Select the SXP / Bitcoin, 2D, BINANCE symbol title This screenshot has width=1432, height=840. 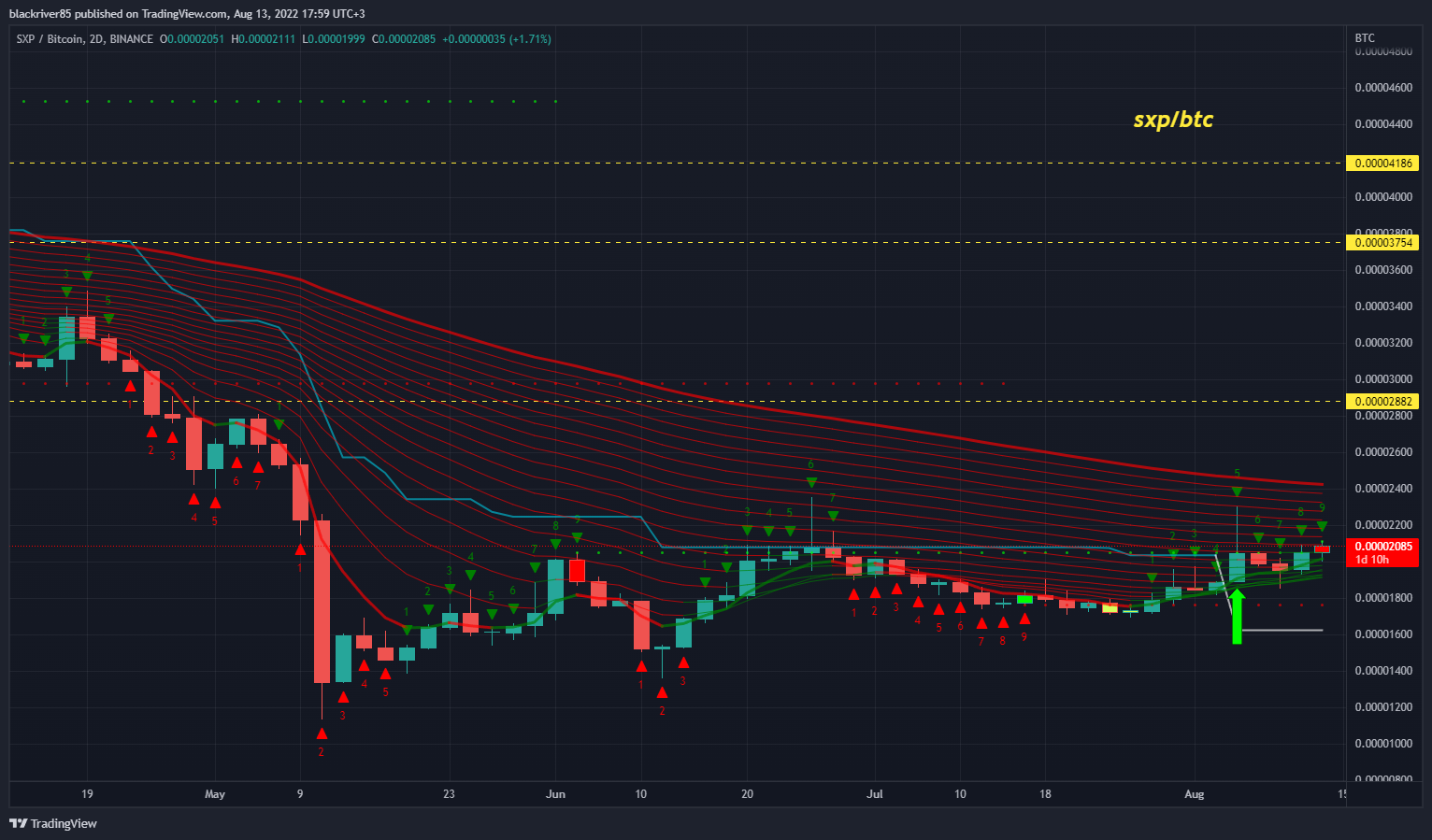click(x=84, y=39)
